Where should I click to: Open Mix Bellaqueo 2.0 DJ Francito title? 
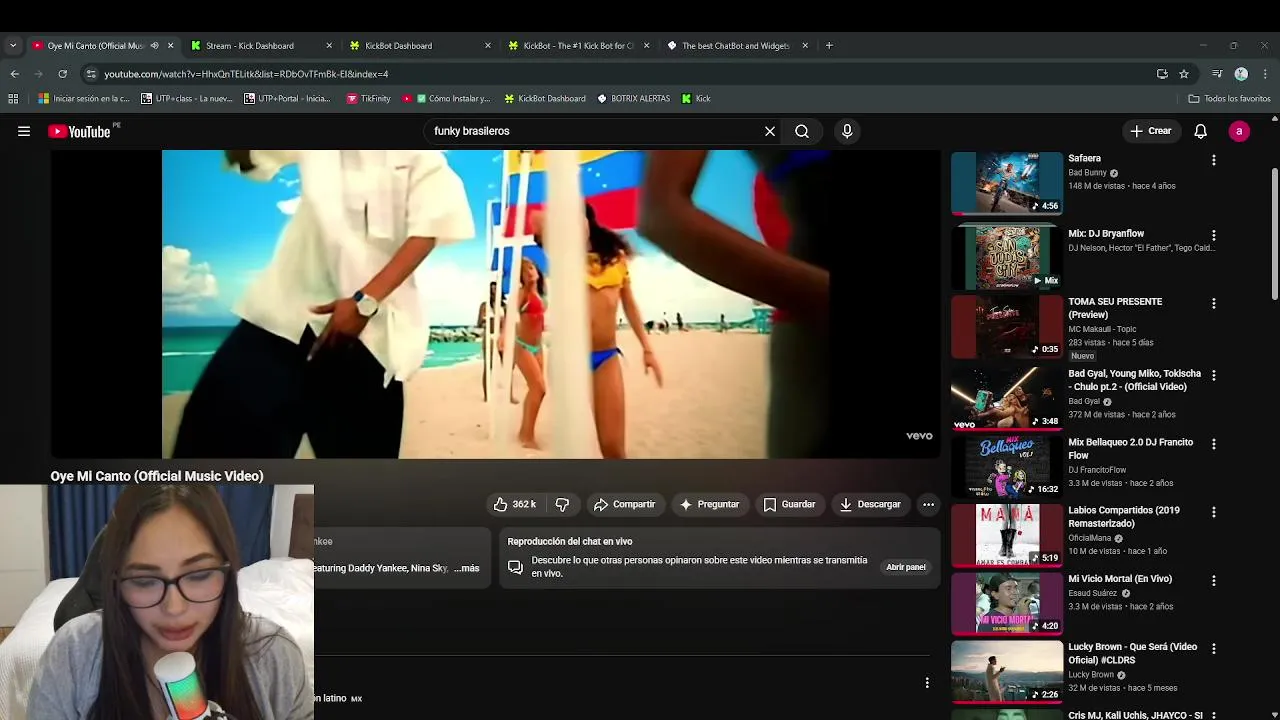pyautogui.click(x=1130, y=448)
